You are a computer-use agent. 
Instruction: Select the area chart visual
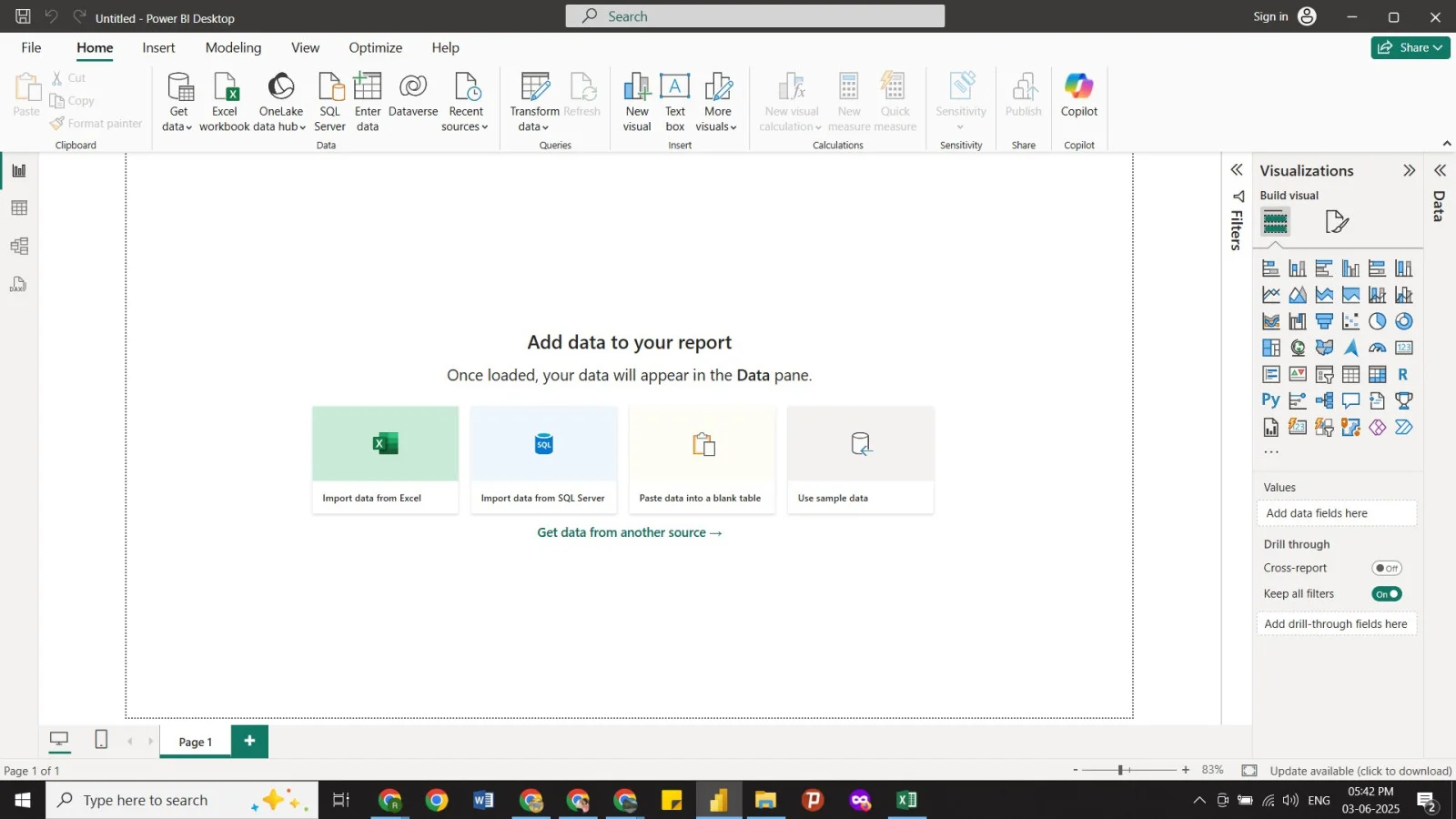tap(1298, 295)
